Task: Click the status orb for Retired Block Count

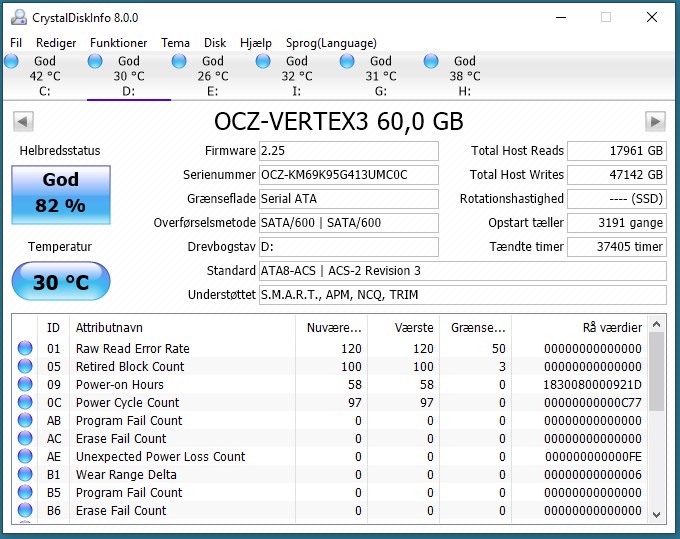Action: (x=25, y=366)
